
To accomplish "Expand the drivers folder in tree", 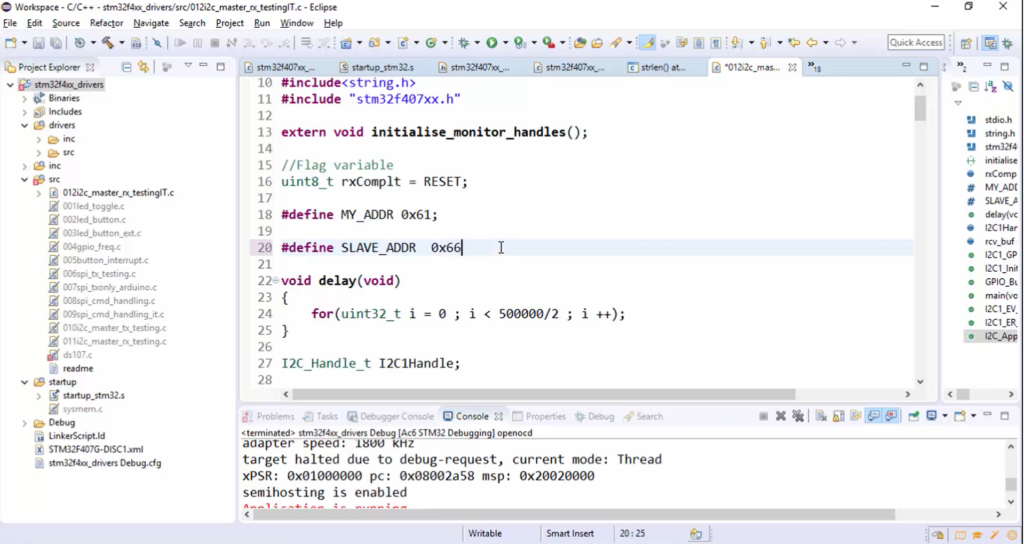I will [25, 125].
